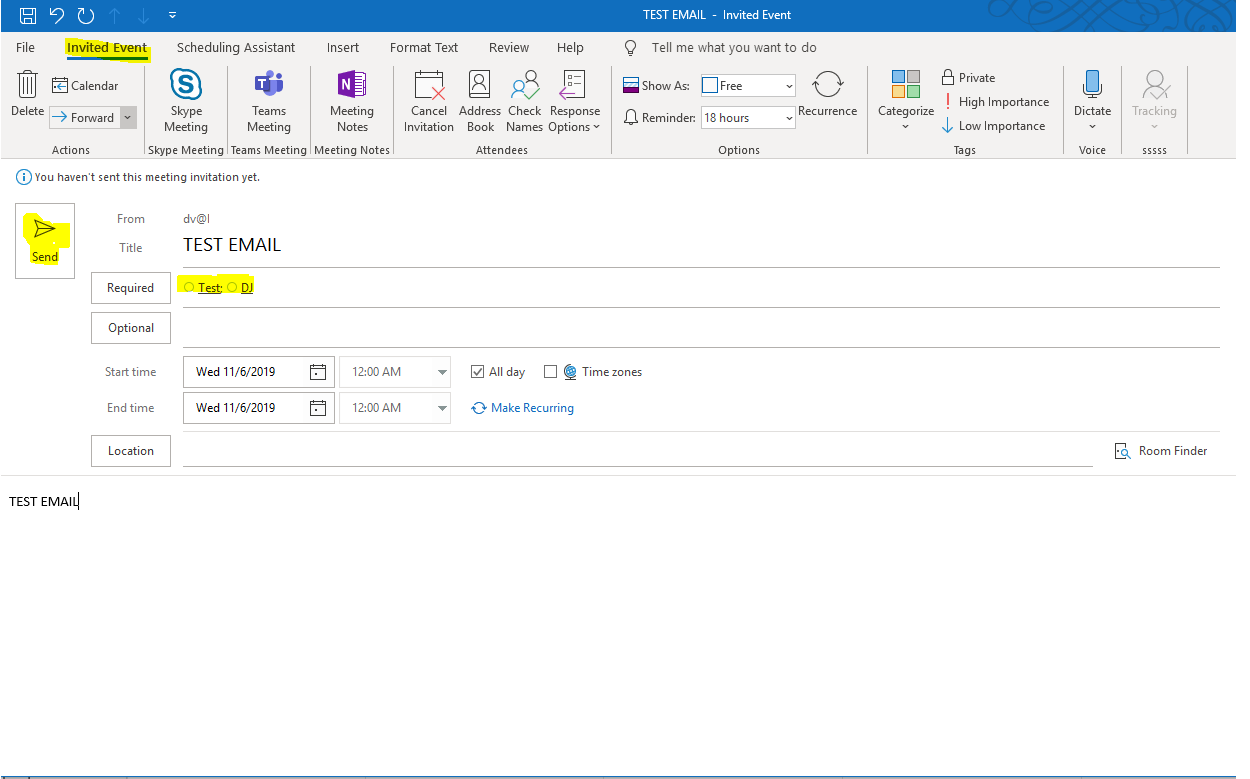Click the TEST EMAIL title field
This screenshot has width=1250, height=779.
[700, 245]
